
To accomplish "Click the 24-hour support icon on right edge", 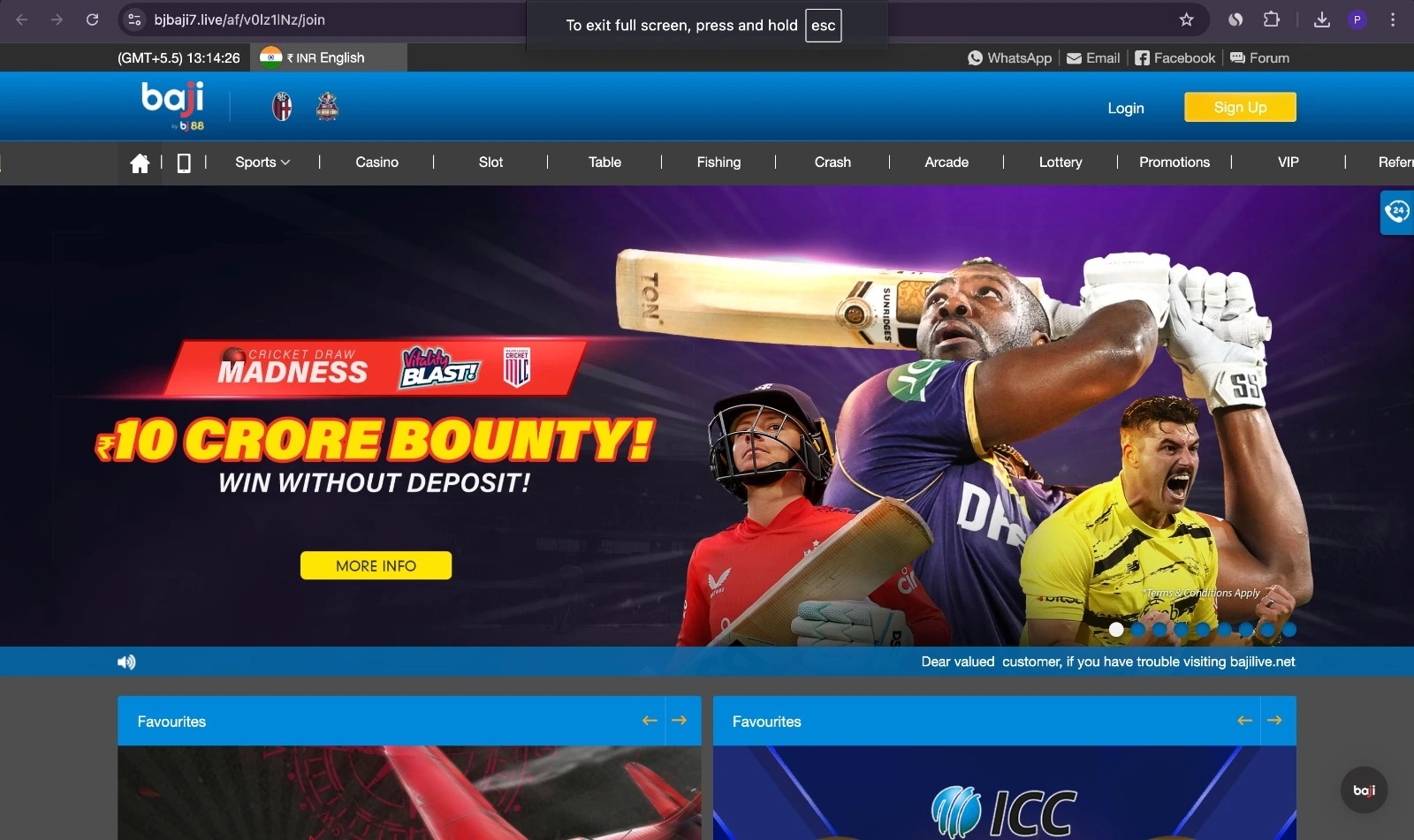I will (1396, 213).
